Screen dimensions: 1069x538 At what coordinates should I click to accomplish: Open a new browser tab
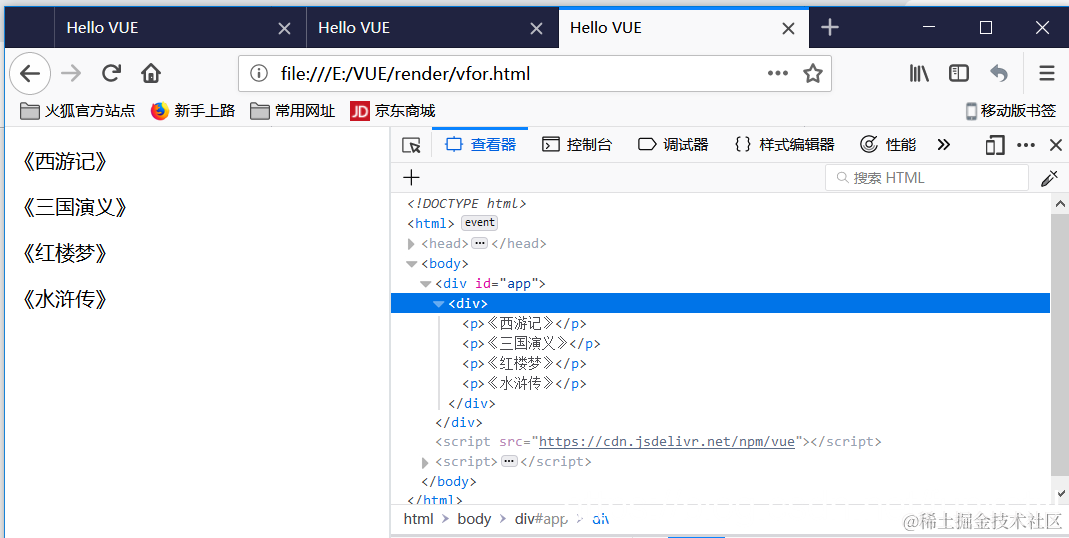(x=830, y=28)
